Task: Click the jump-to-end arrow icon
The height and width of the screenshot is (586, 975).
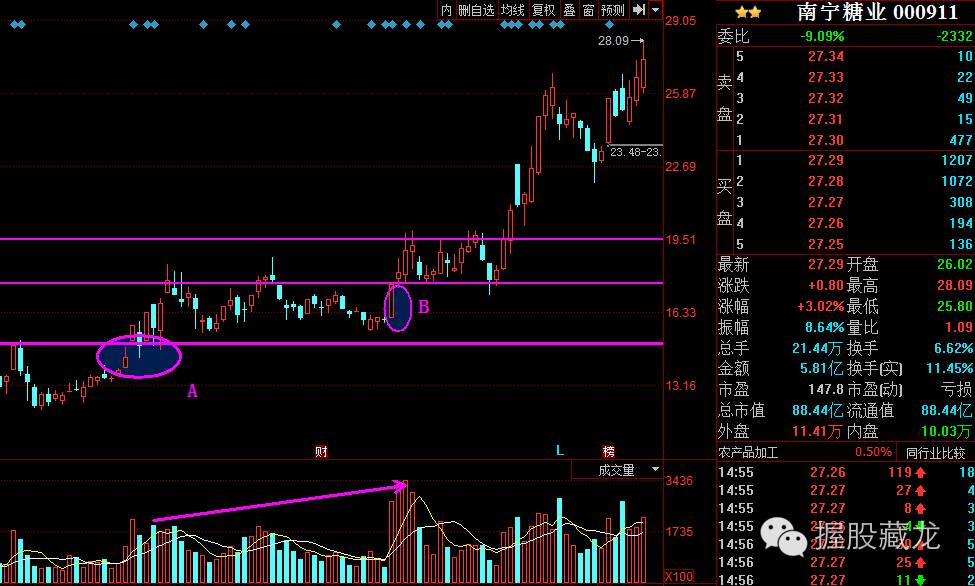Action: click(x=639, y=10)
